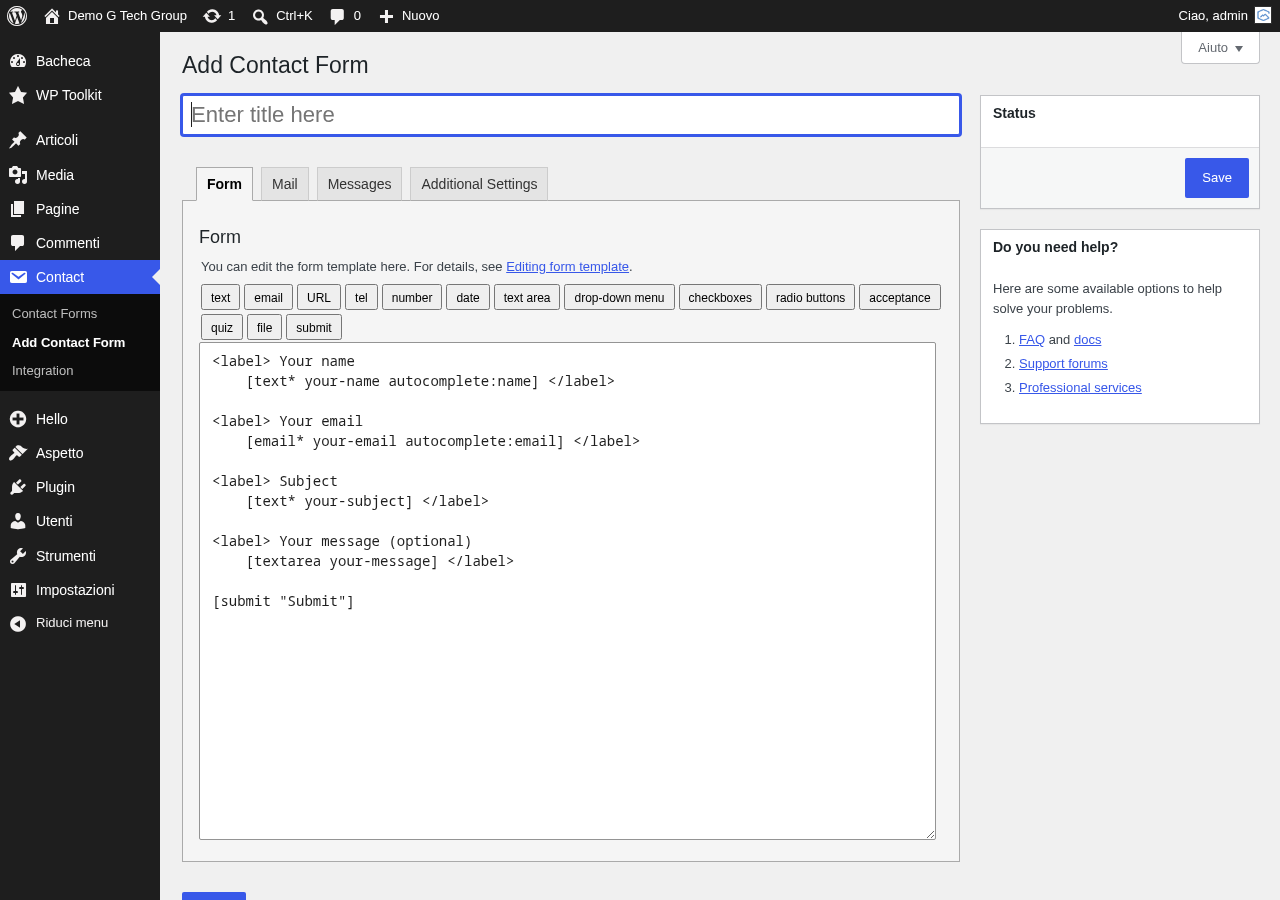
Task: Insert a URL tag
Action: point(319,297)
